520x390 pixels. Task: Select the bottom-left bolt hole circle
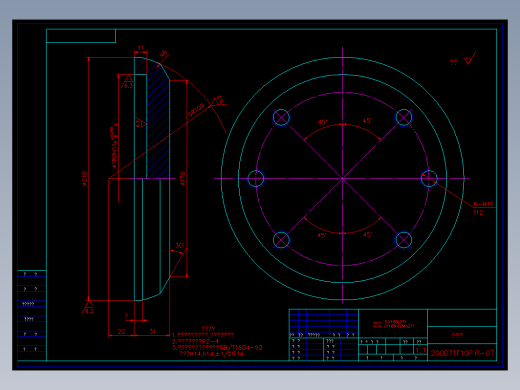tap(281, 240)
